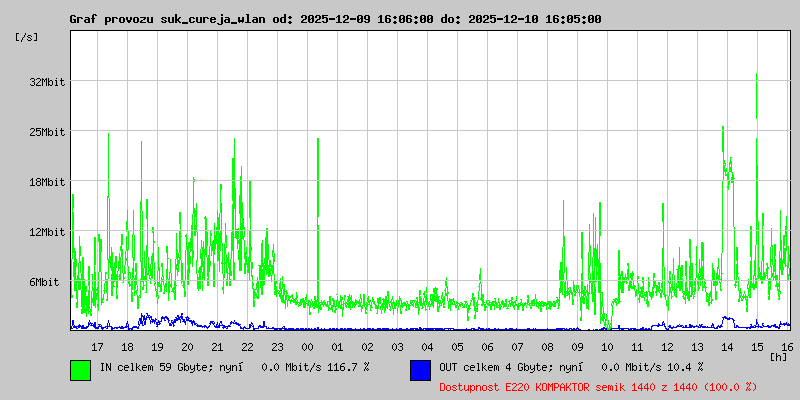Screen dimensions: 800x400
Task: Select the graph title 'Graf provozu suk_cureja_wlan'
Action: 167,19
